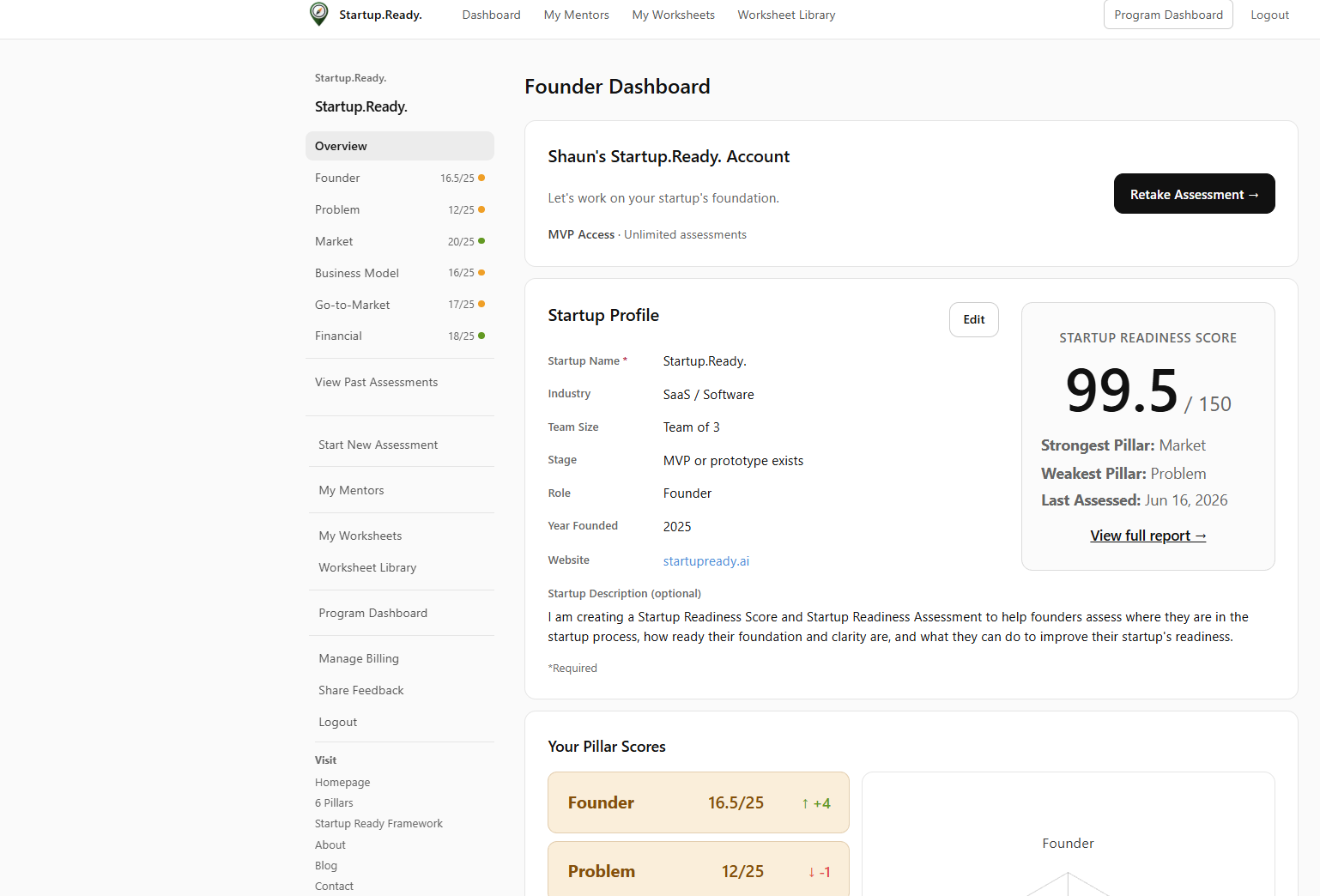Open Program Dashboard from the sidebar
The width and height of the screenshot is (1320, 896).
point(372,613)
